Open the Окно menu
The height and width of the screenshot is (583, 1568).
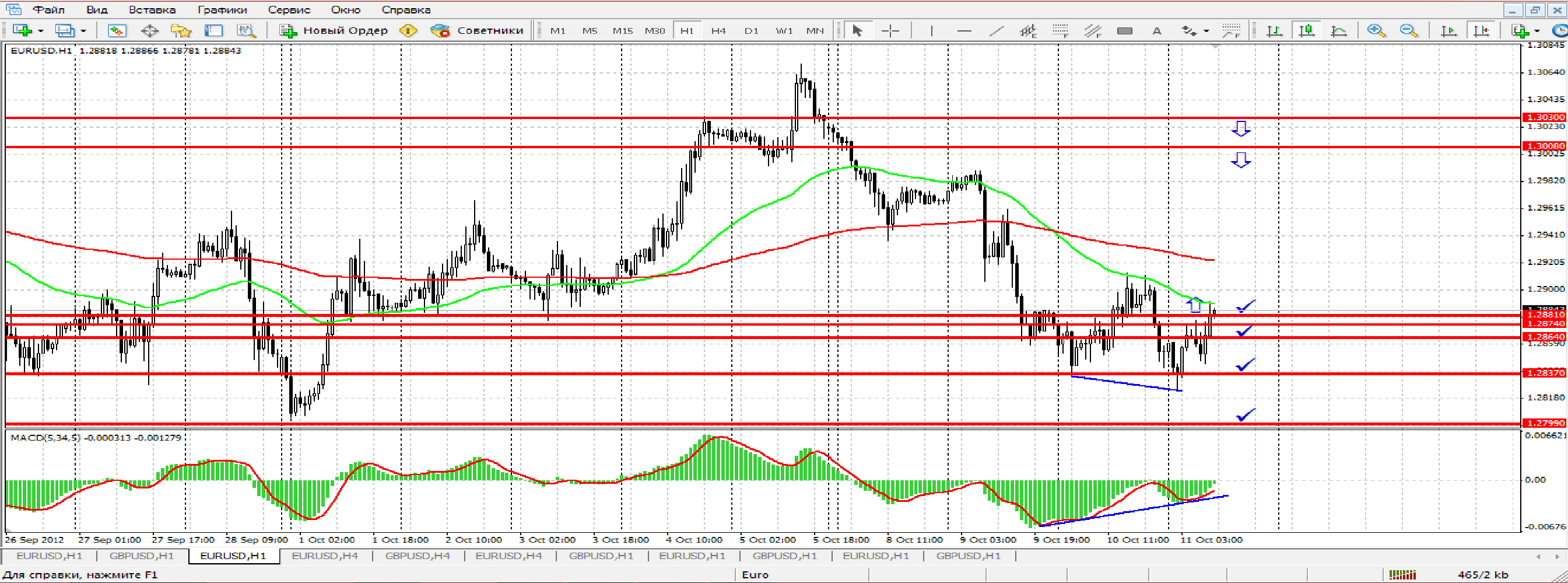346,10
